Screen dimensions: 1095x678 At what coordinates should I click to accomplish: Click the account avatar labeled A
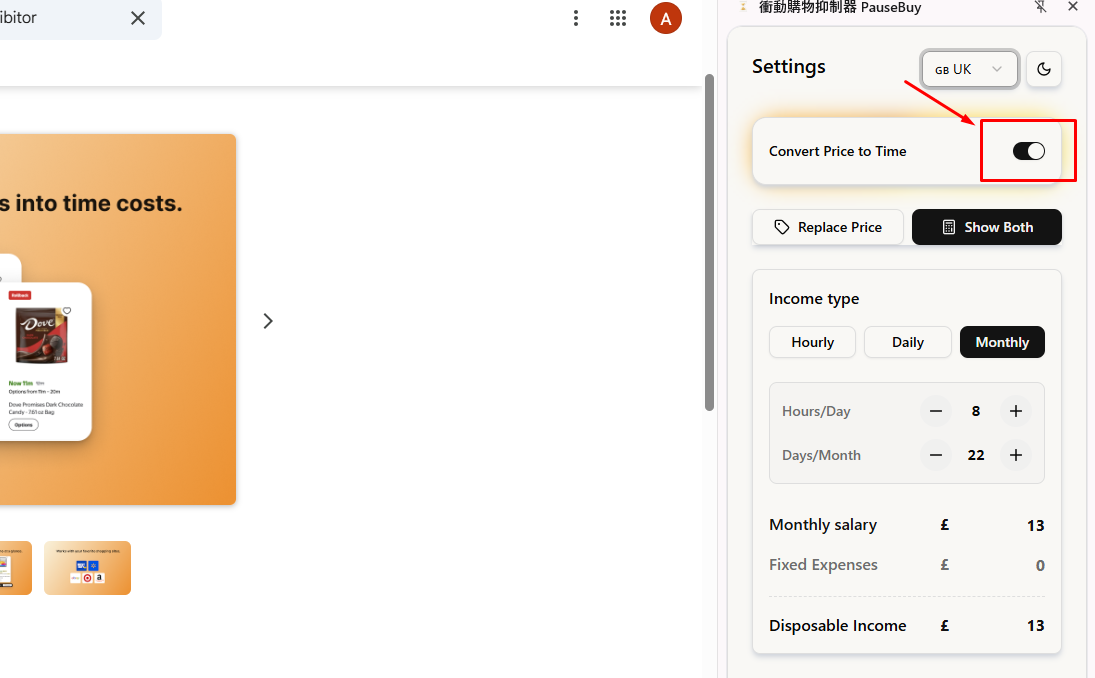pos(666,18)
